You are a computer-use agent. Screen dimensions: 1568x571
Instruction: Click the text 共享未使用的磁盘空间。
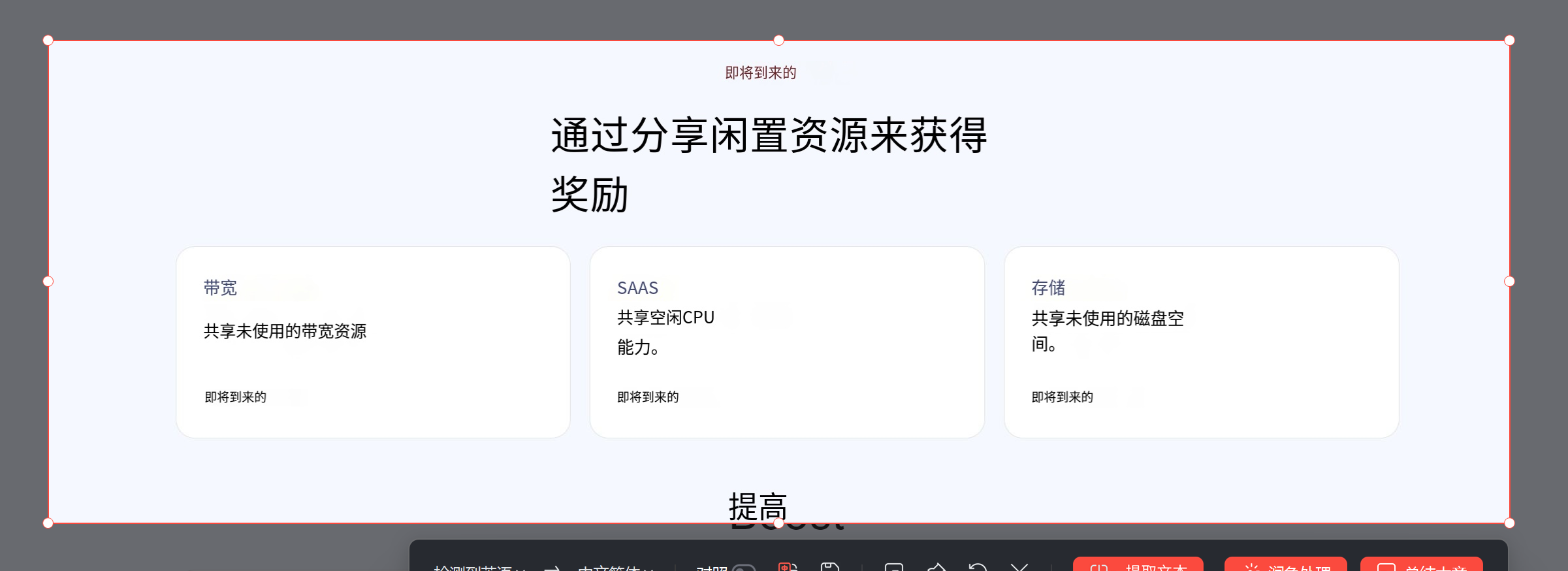coord(1108,331)
